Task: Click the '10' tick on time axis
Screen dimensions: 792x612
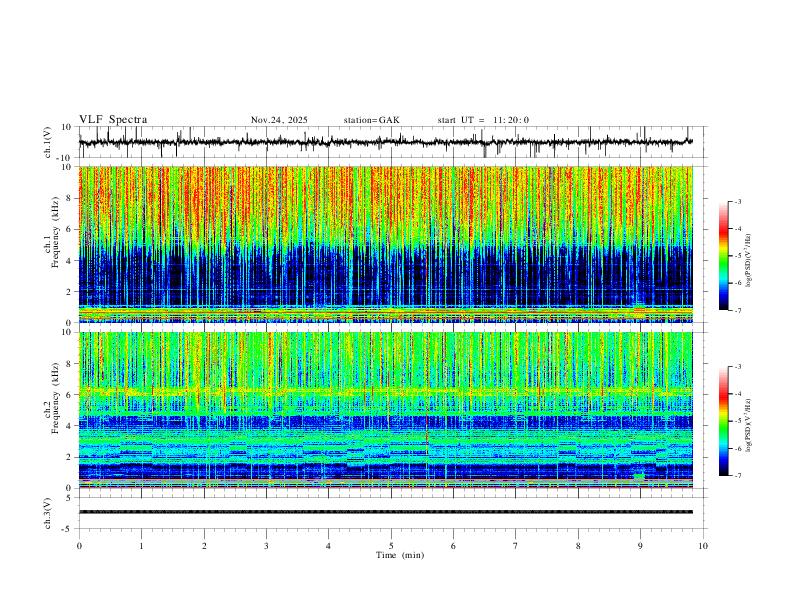Action: [x=703, y=546]
